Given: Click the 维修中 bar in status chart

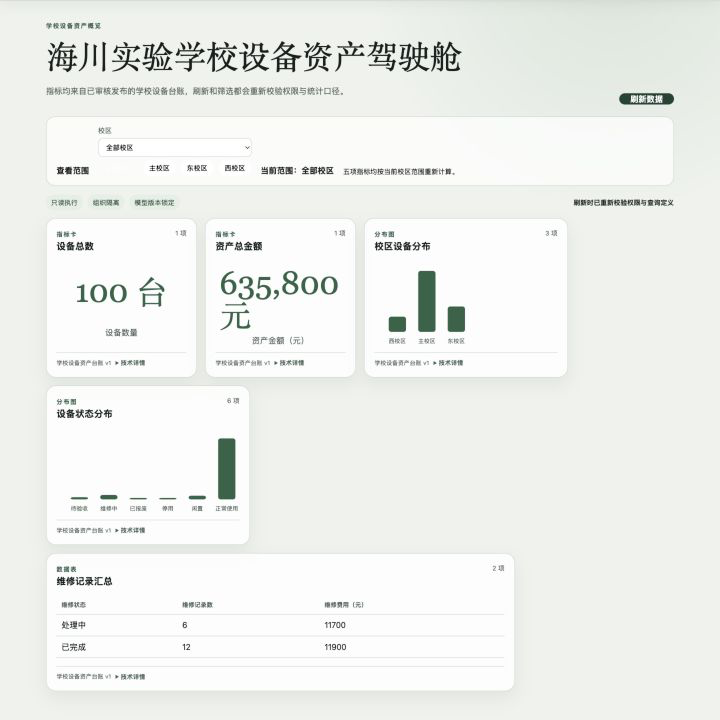Looking at the screenshot, I should (x=109, y=497).
